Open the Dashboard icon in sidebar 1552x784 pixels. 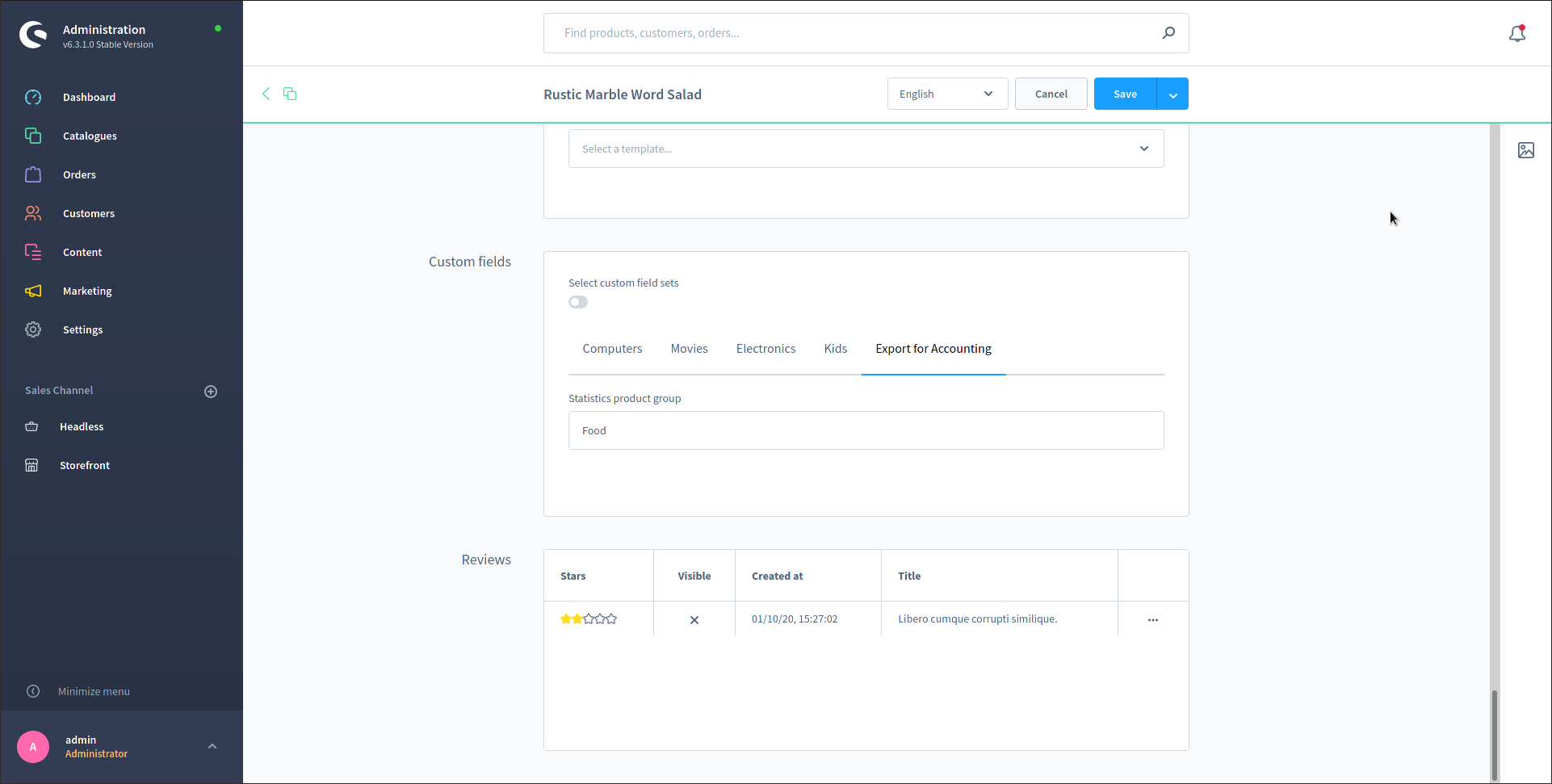pos(33,97)
